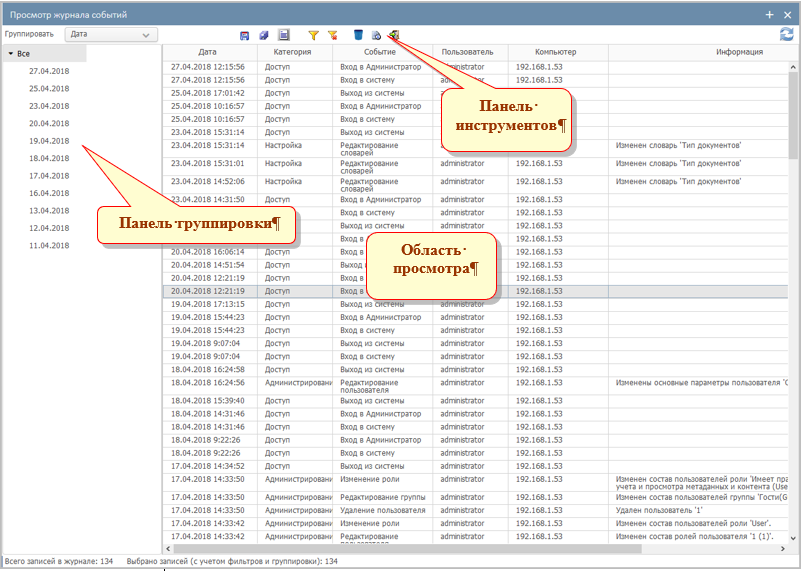803x571 pixels.
Task: Click the blue trash bin icon
Action: click(x=358, y=35)
